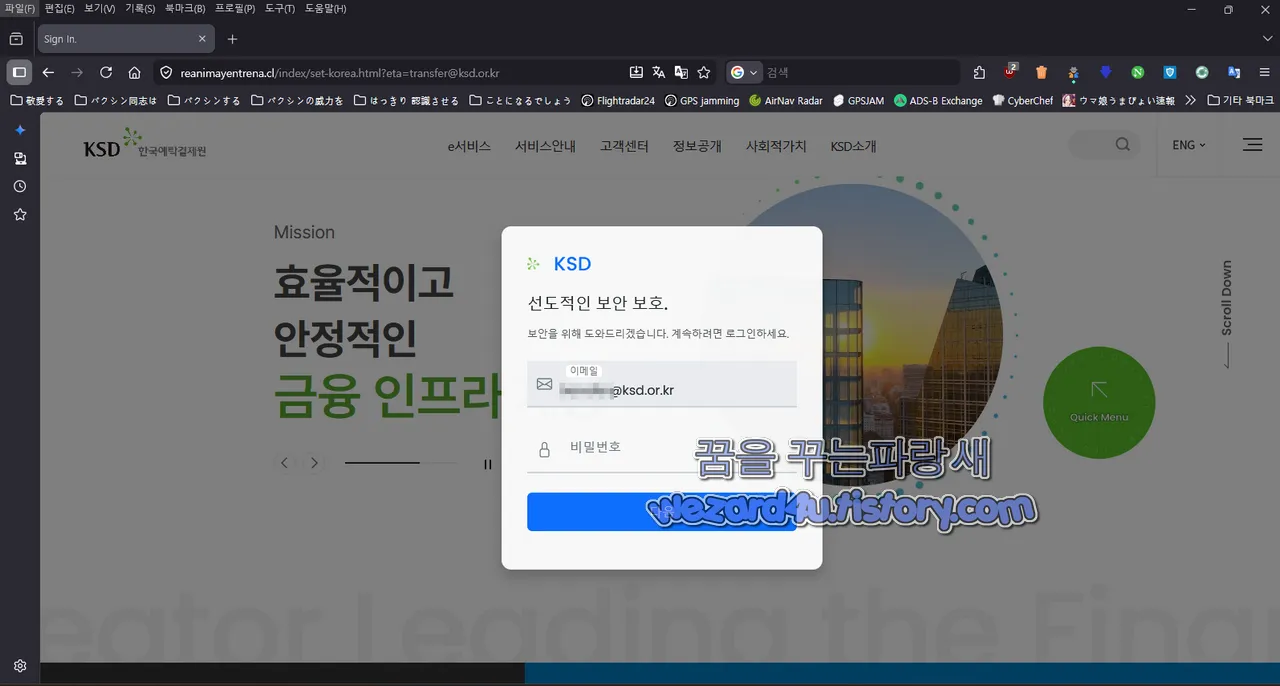Click the blue 로그인 submit button
The width and height of the screenshot is (1280, 686).
click(x=662, y=511)
